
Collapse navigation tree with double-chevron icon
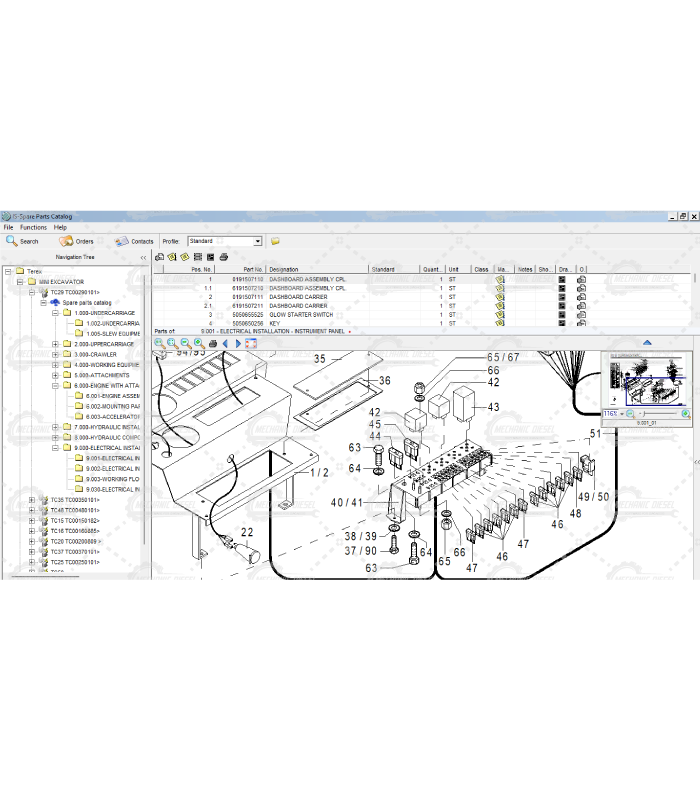point(143,257)
